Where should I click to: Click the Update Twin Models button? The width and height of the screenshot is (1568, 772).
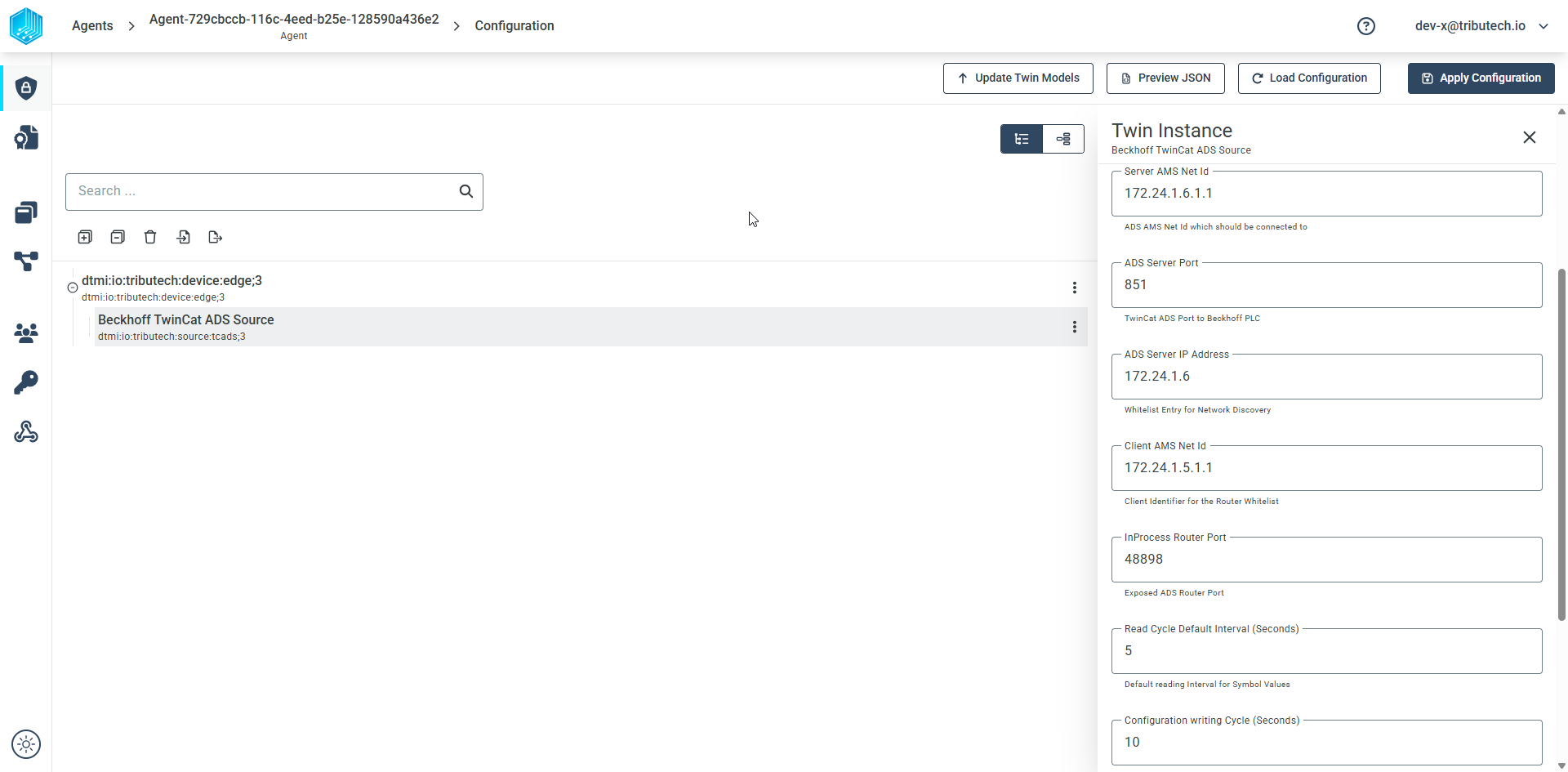point(1018,78)
